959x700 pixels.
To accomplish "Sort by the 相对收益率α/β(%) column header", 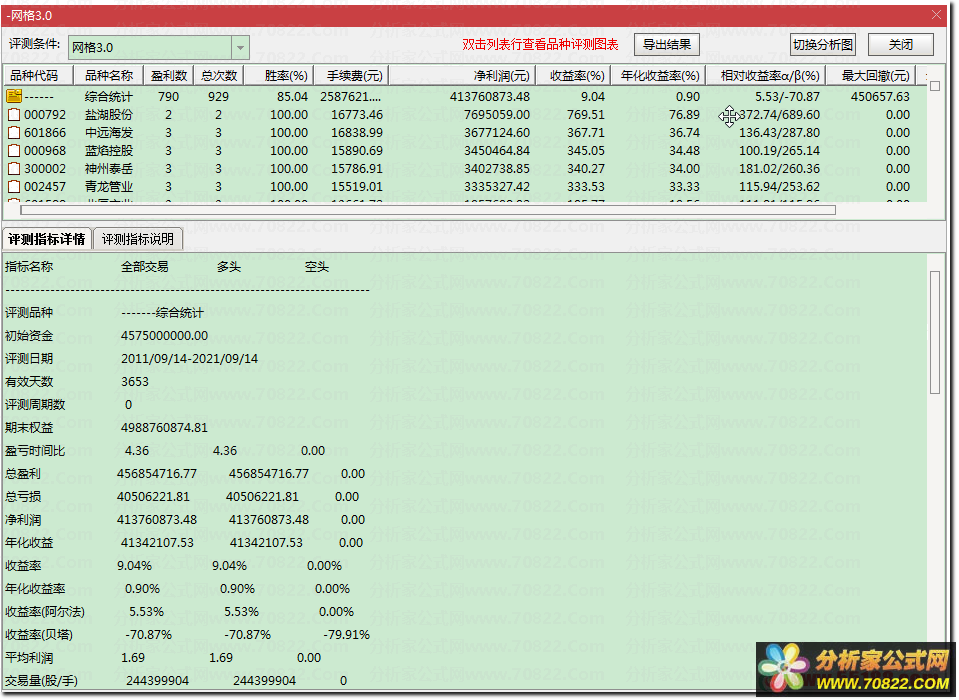I will point(766,76).
